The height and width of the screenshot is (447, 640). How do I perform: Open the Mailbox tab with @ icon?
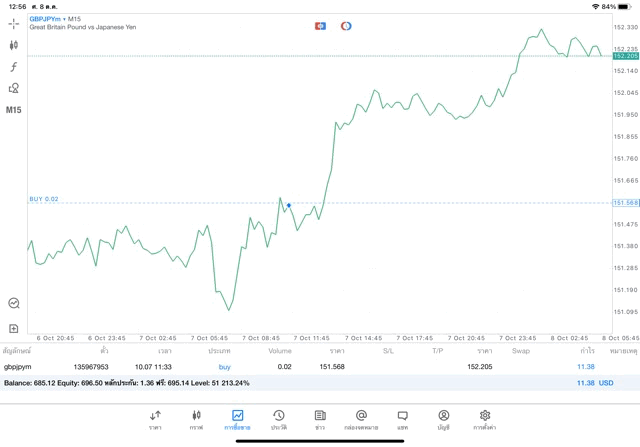point(361,419)
